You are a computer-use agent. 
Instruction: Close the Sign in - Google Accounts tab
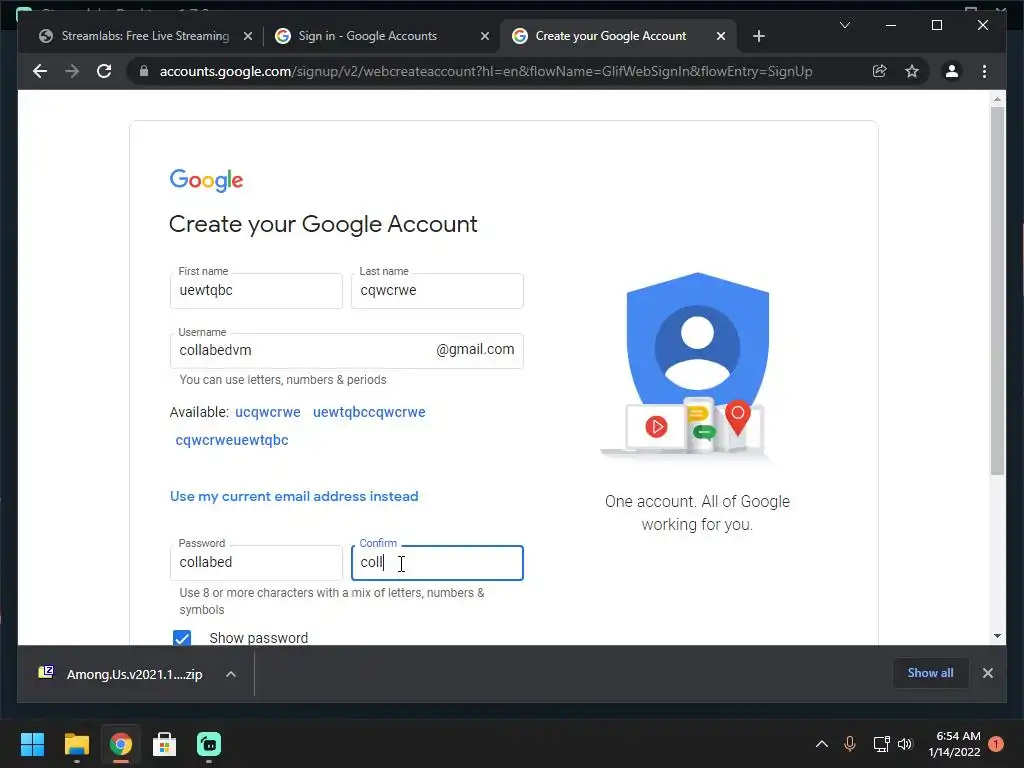pos(485,37)
